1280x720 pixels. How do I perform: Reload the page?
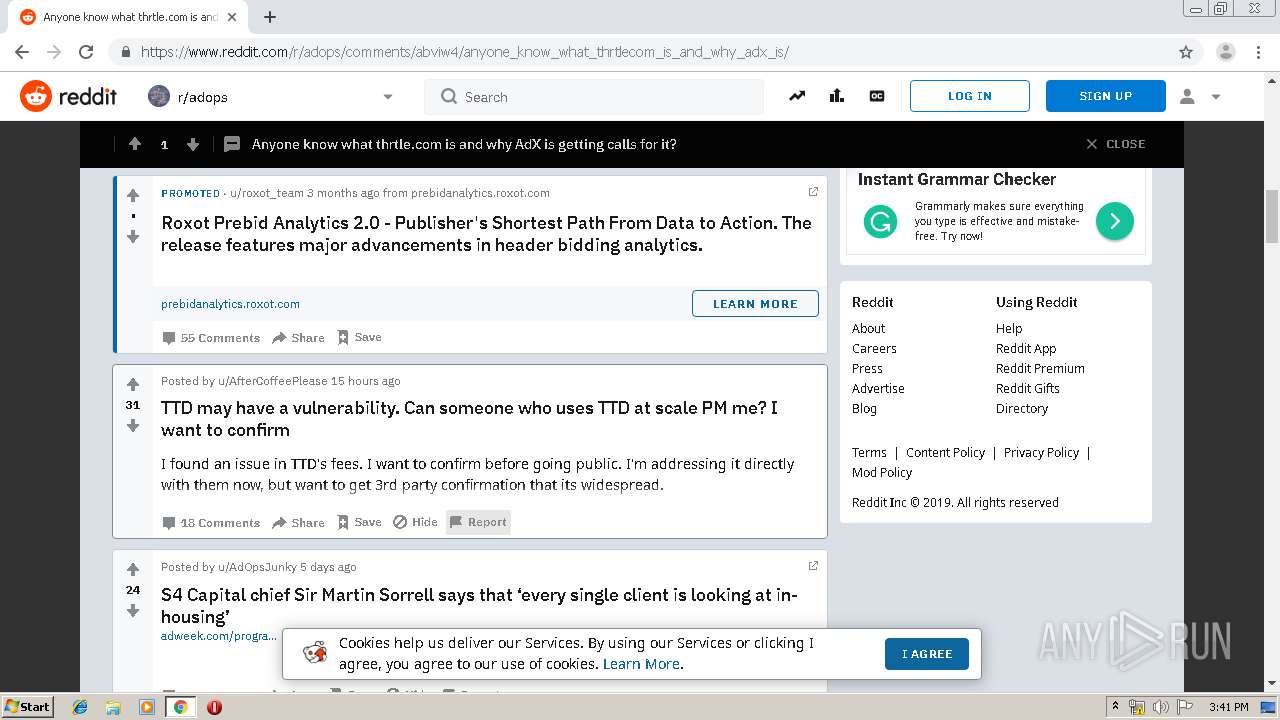click(86, 52)
